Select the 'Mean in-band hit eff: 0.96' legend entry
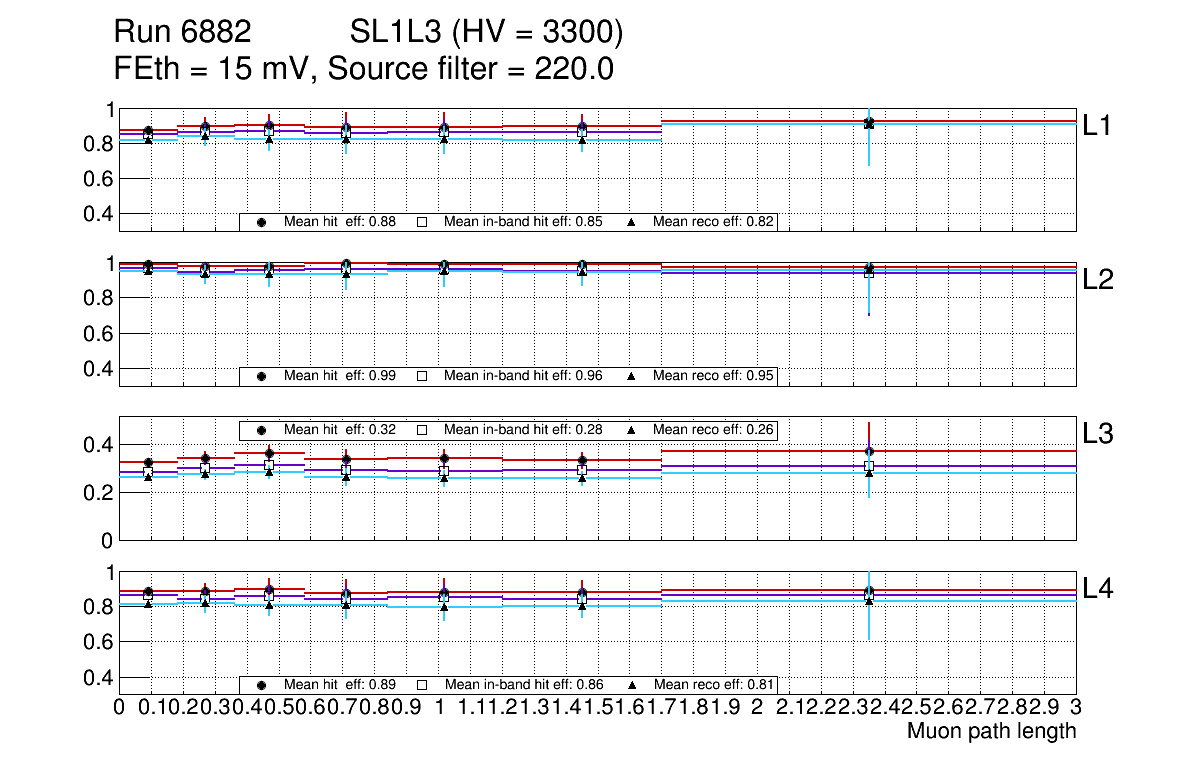This screenshot has height=772, width=1196. pos(522,376)
